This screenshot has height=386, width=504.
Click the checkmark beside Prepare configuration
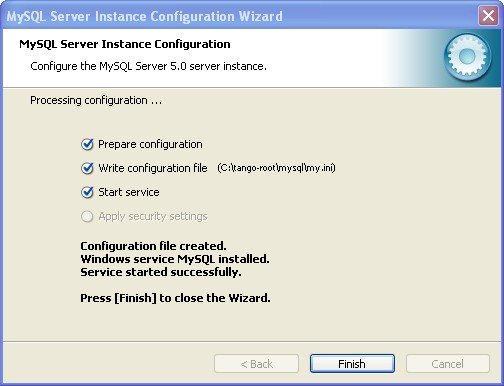tap(87, 144)
